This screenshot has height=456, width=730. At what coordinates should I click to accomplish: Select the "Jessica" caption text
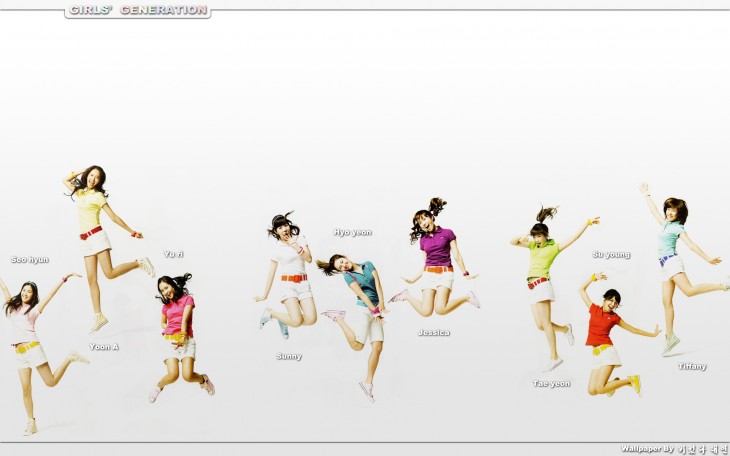click(x=433, y=333)
